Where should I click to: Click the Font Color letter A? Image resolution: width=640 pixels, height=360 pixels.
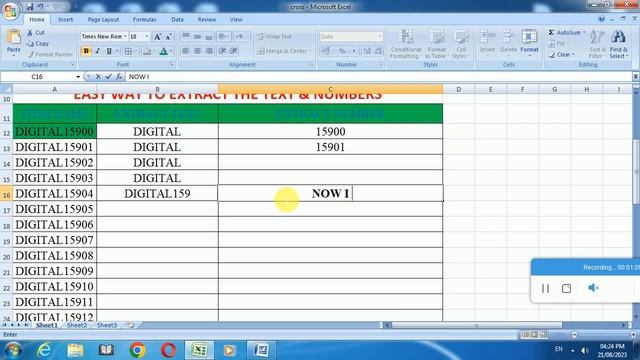163,51
